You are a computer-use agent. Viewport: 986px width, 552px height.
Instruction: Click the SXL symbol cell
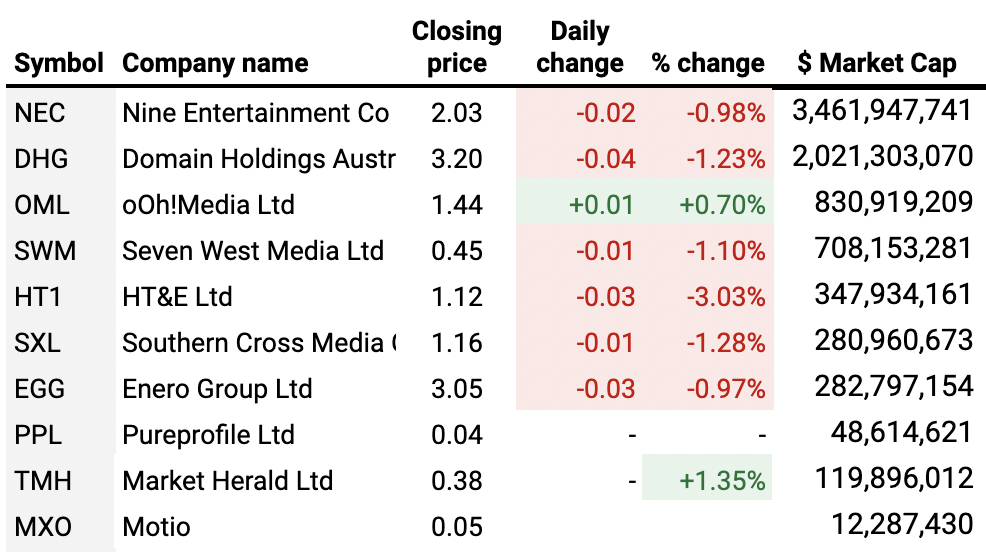[38, 343]
